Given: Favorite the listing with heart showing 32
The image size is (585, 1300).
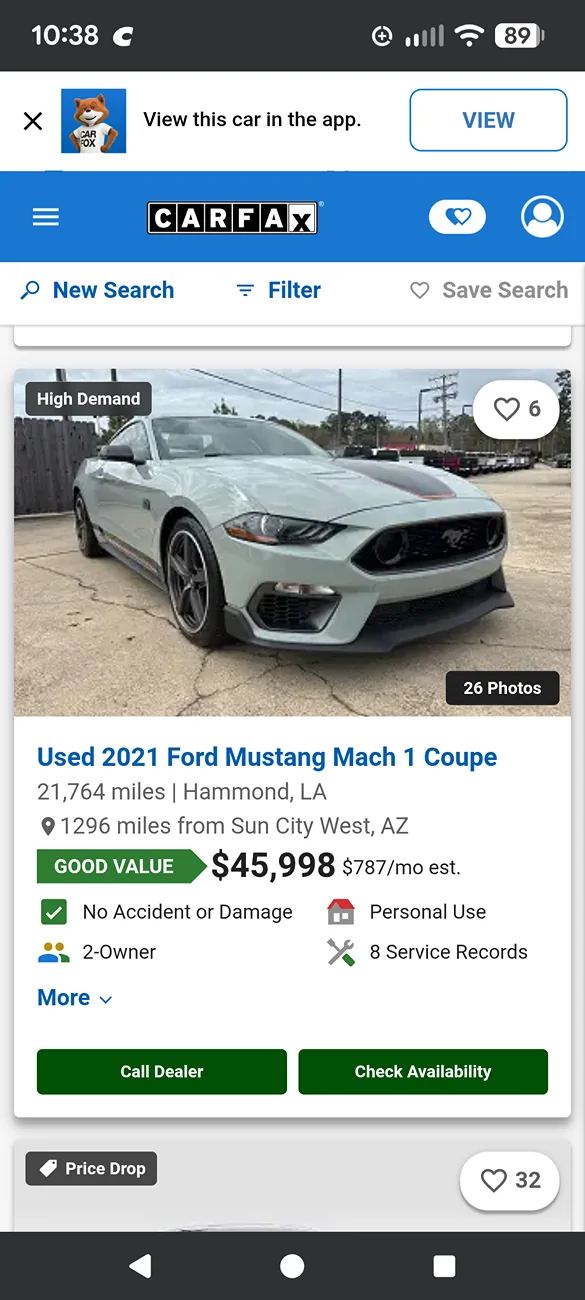Looking at the screenshot, I should point(509,1181).
